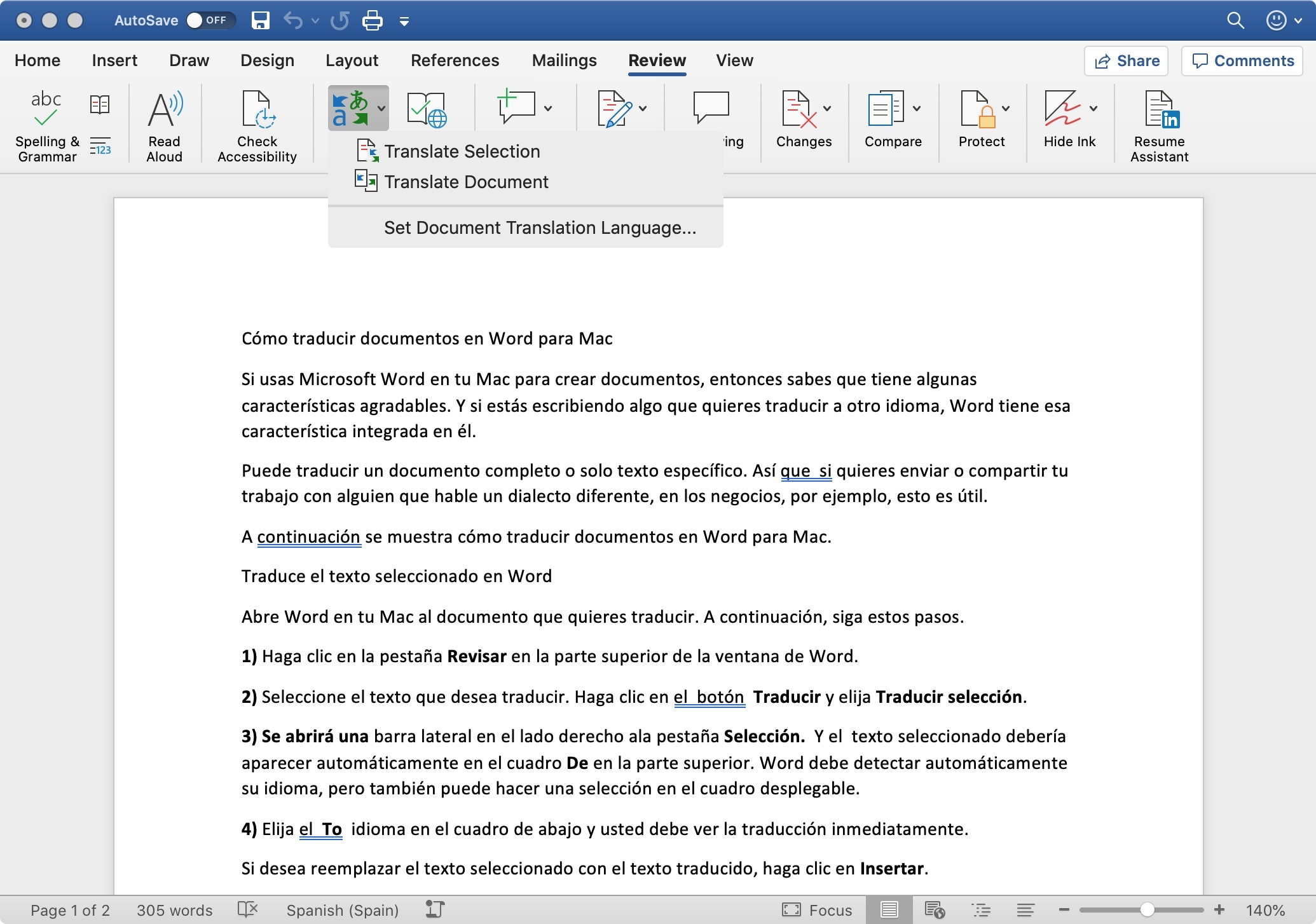Toggle the AutoSave switch
The width and height of the screenshot is (1316, 924).
(210, 20)
